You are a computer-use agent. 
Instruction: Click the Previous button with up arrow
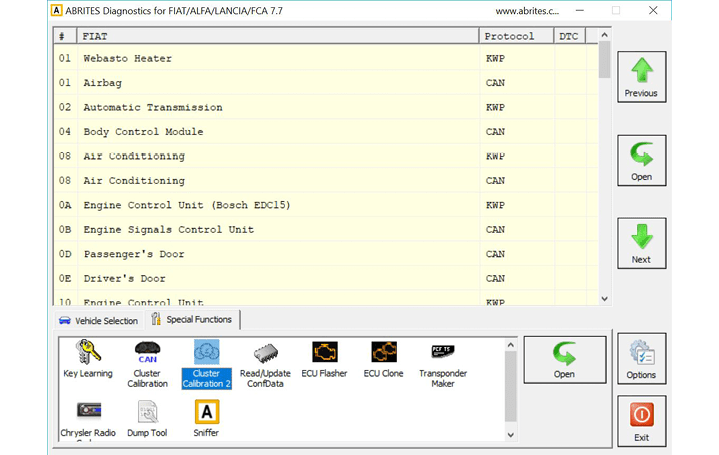click(641, 77)
